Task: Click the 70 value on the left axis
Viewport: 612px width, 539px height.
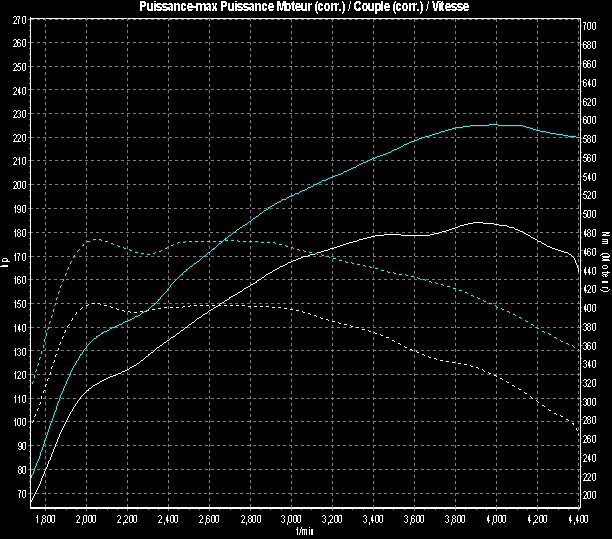Action: pyautogui.click(x=20, y=494)
